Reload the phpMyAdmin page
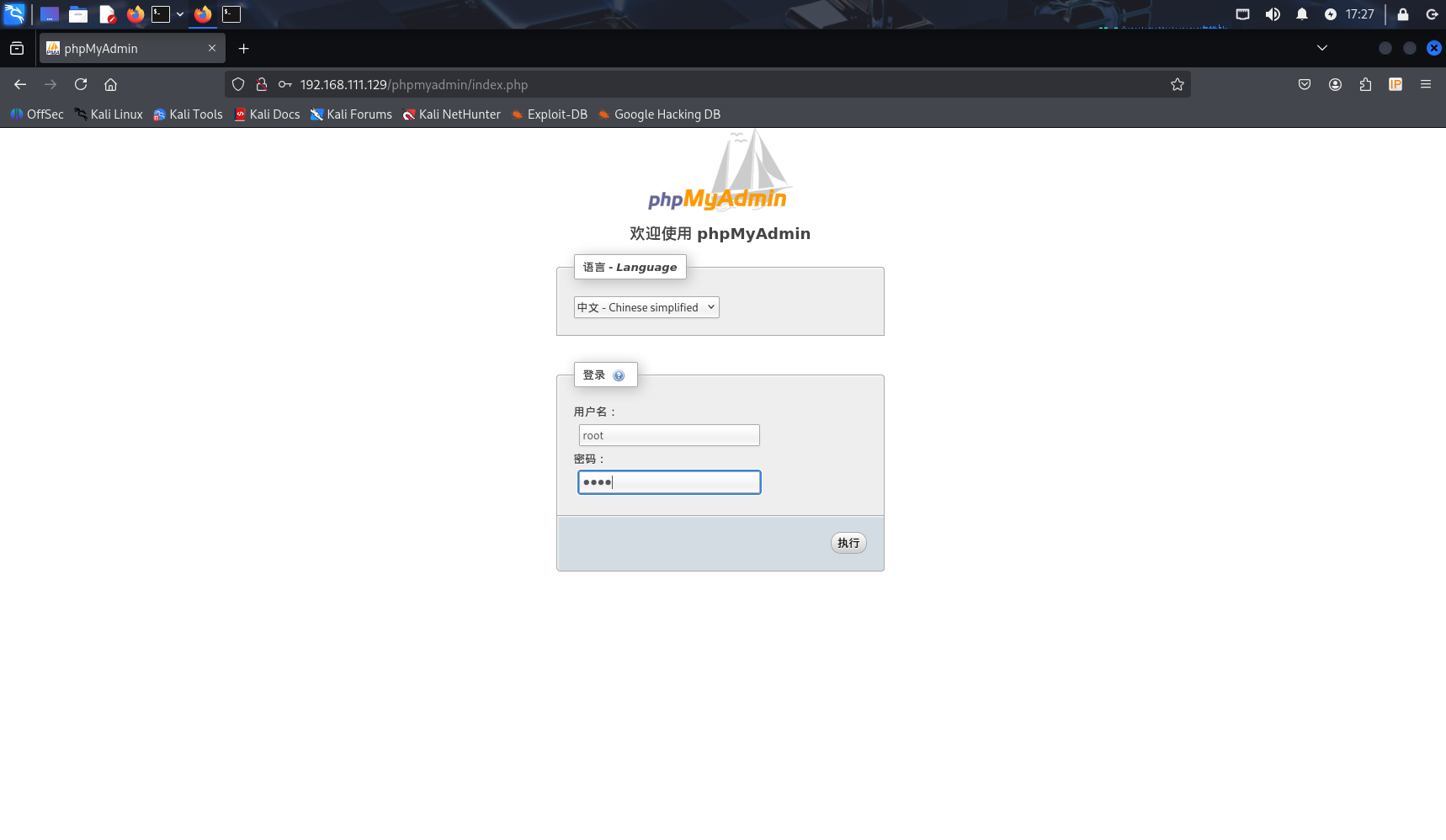This screenshot has width=1446, height=840. click(x=81, y=84)
